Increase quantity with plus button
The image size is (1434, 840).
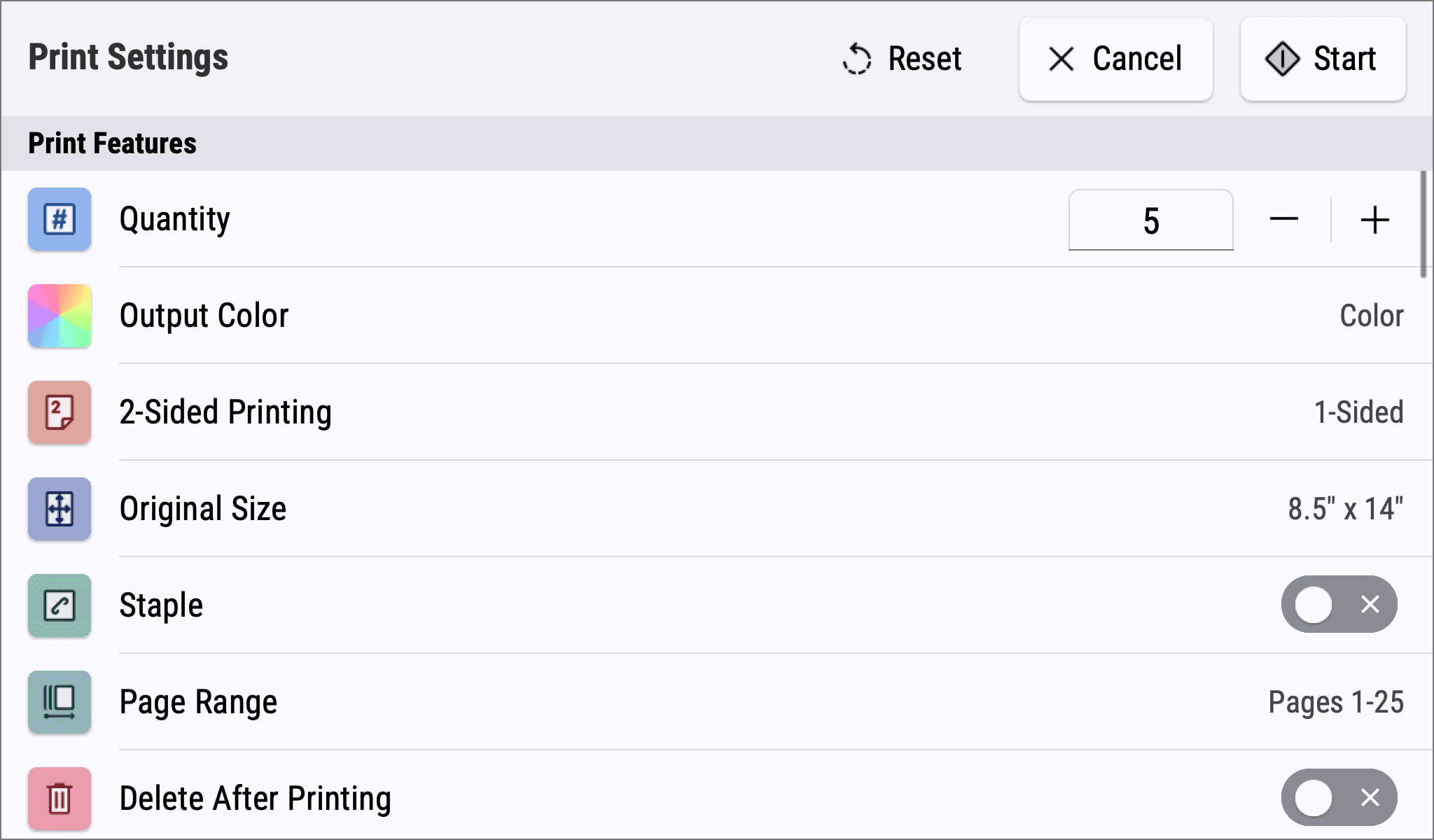(1374, 220)
